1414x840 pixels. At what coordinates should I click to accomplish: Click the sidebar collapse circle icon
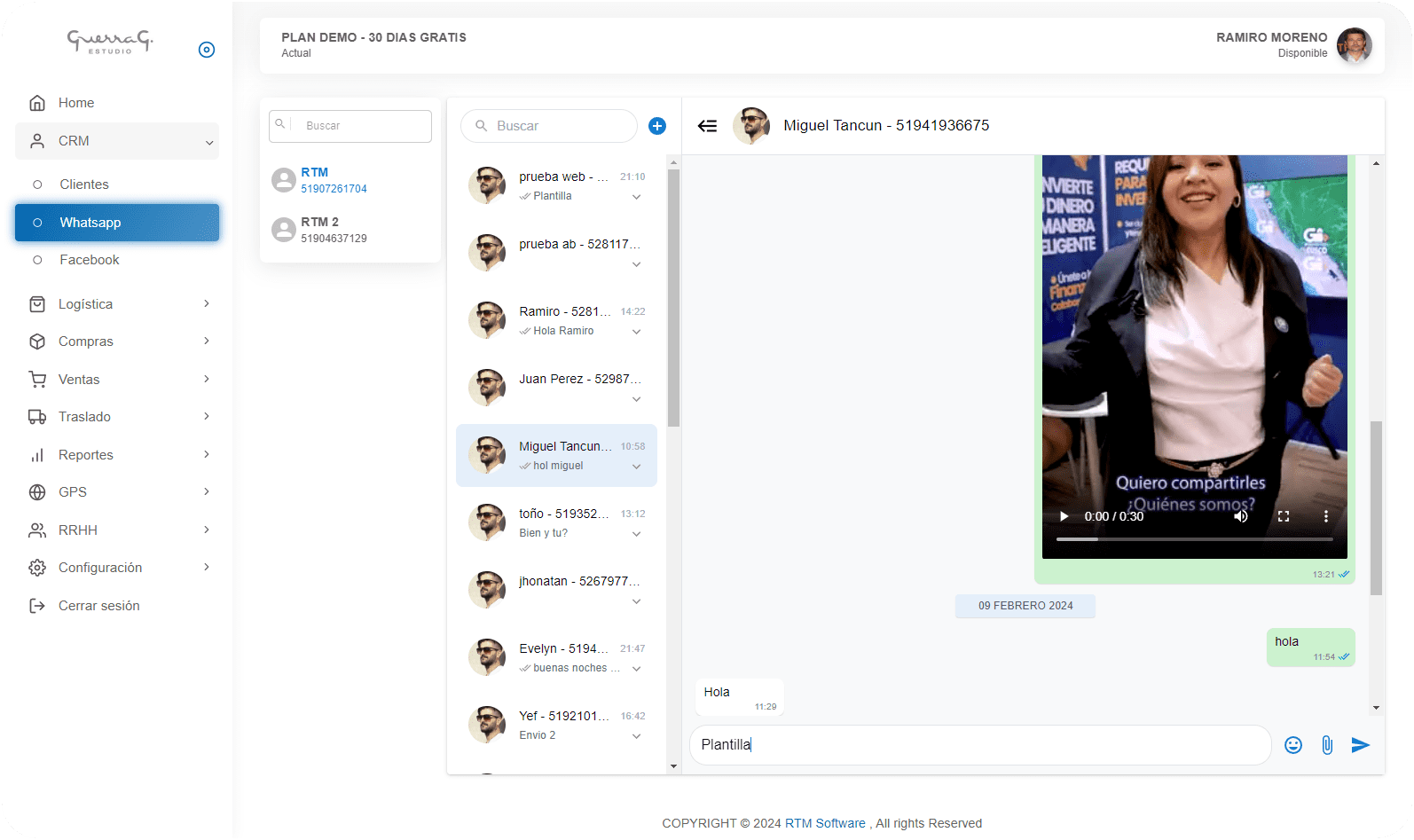(207, 50)
